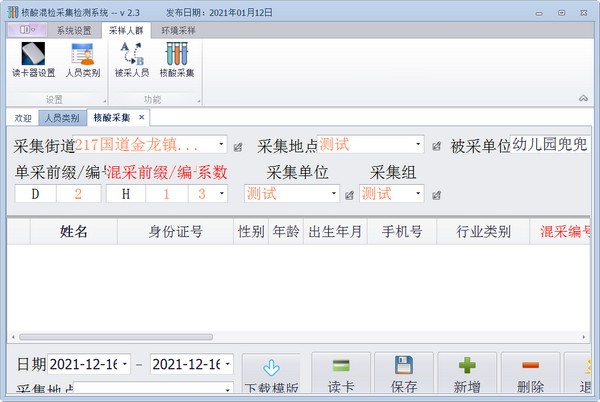Expand the 采集单位 dropdown
The height and width of the screenshot is (402, 600).
[334, 194]
